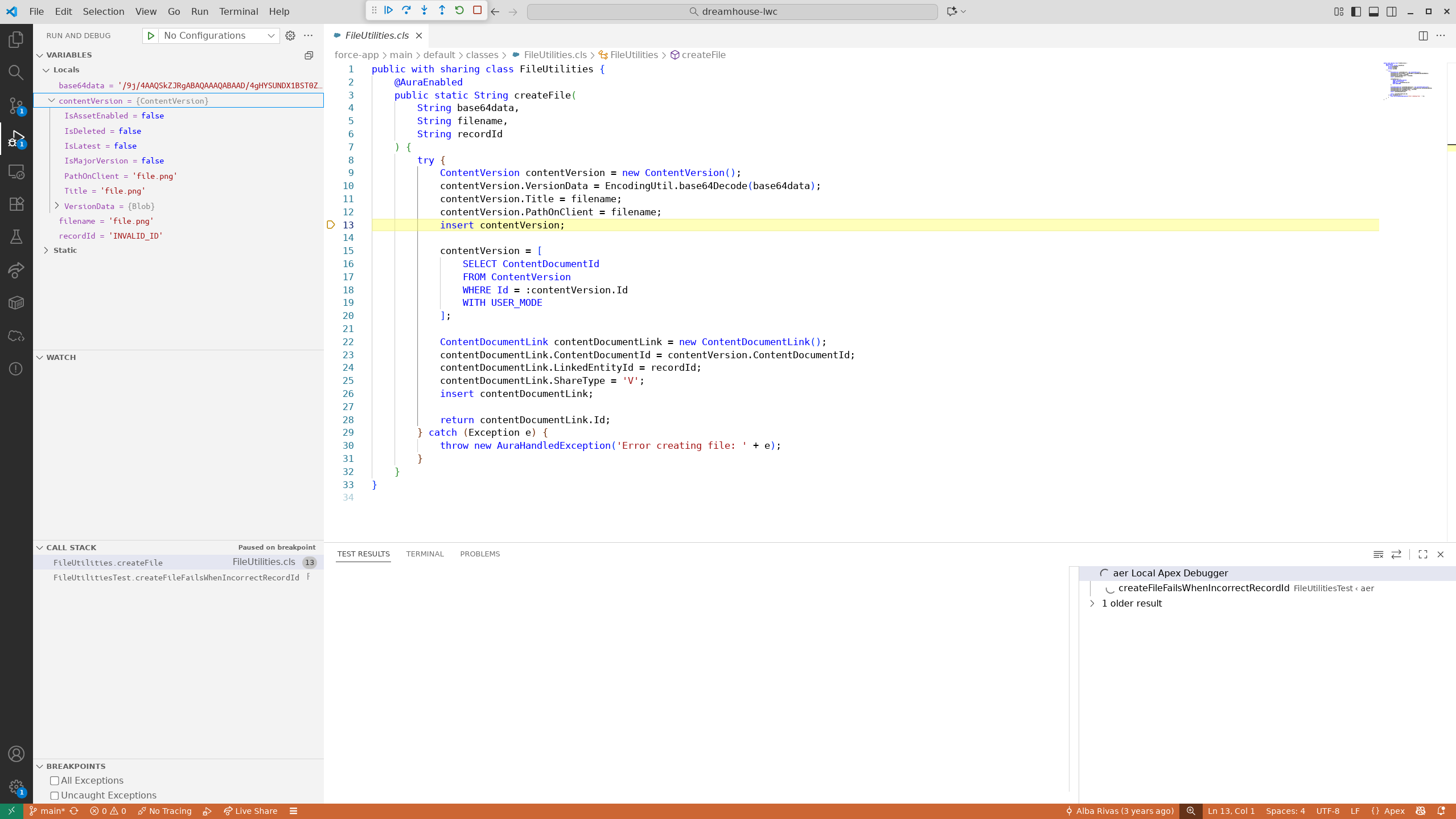Restart the debugger
The height and width of the screenshot is (819, 1456).
click(x=460, y=10)
